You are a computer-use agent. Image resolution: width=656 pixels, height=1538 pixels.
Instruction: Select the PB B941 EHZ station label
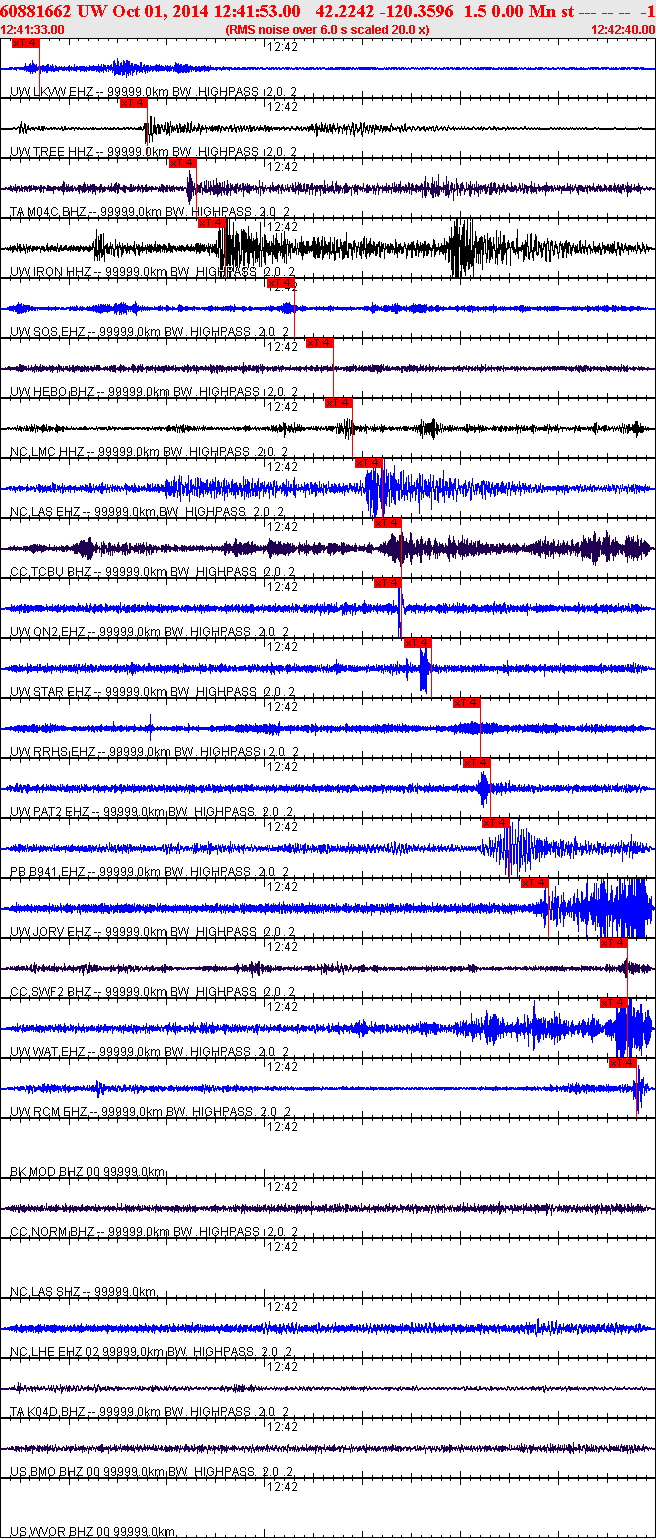(150, 872)
